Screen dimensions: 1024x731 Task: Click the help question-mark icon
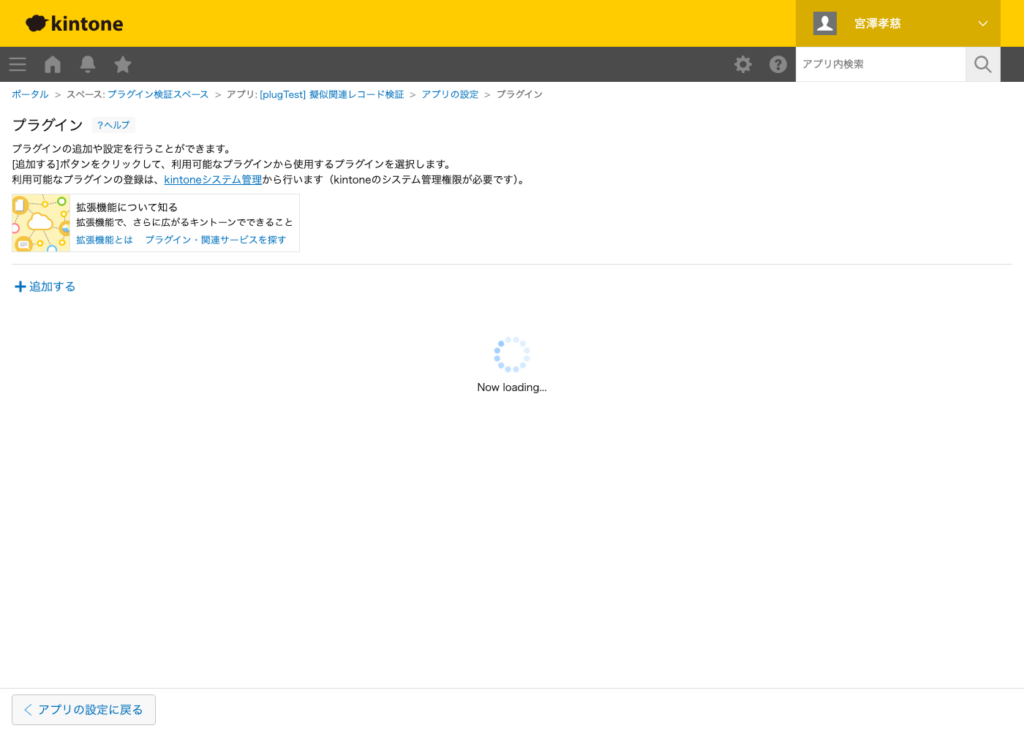pyautogui.click(x=778, y=64)
